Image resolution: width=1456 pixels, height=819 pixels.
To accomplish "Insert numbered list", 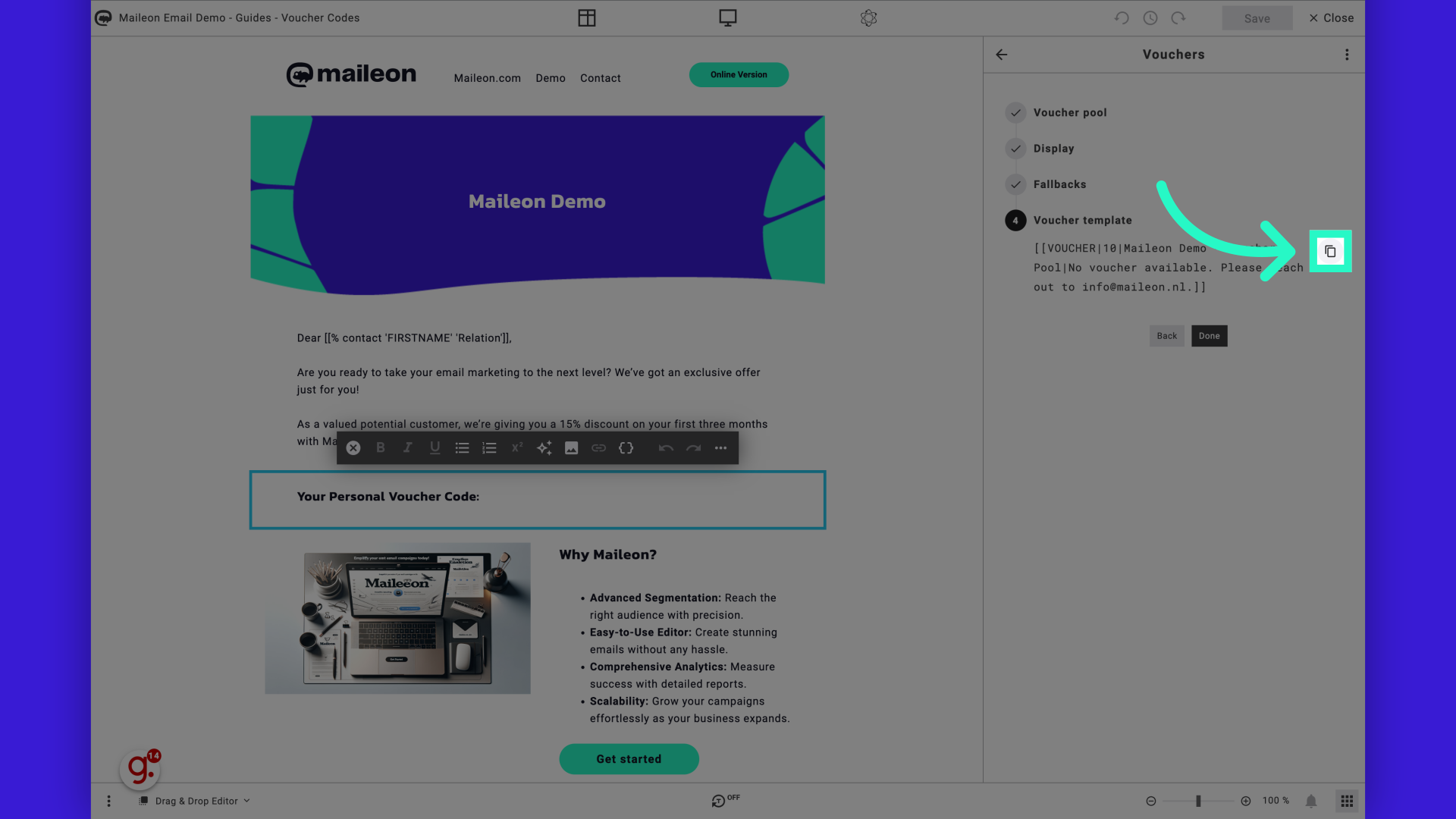I will [x=490, y=448].
